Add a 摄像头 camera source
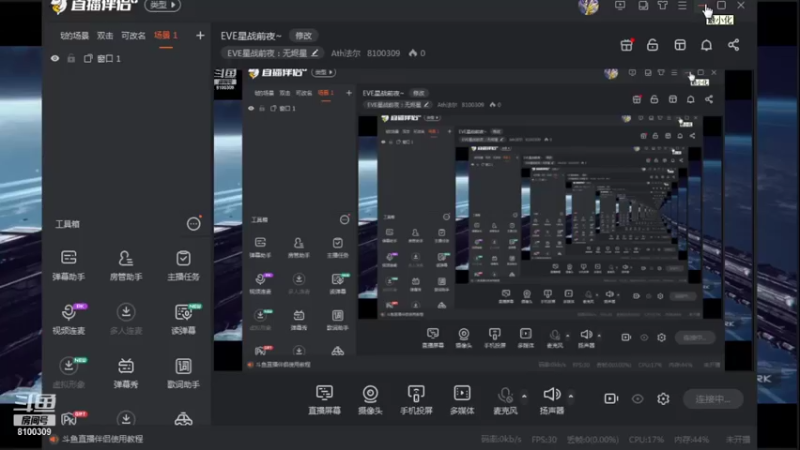This screenshot has height=450, width=800. point(370,399)
